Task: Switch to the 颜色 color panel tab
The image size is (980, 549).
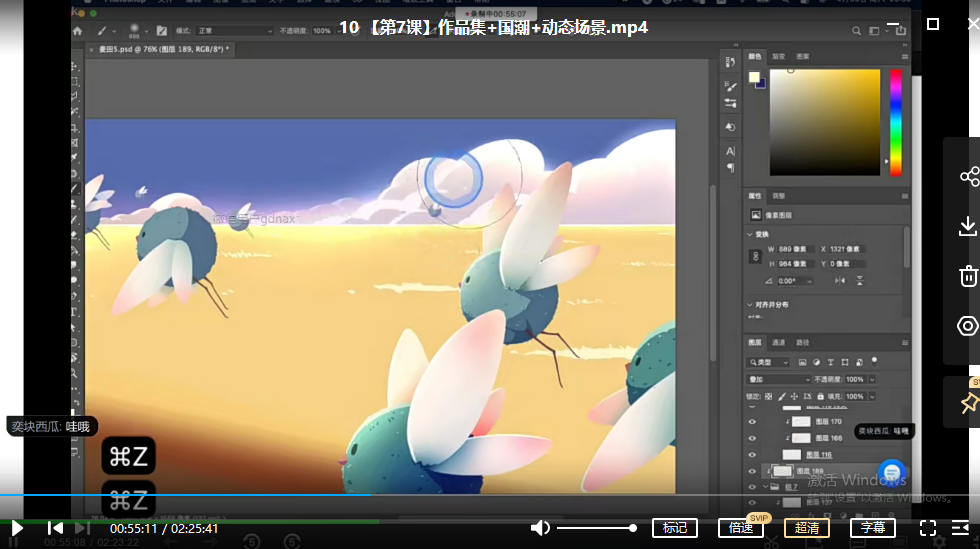Action: [755, 57]
